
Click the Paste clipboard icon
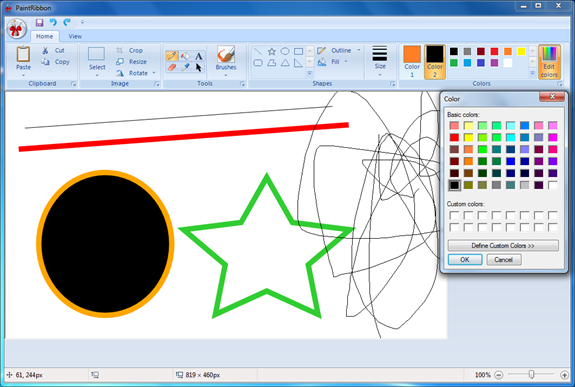23,54
